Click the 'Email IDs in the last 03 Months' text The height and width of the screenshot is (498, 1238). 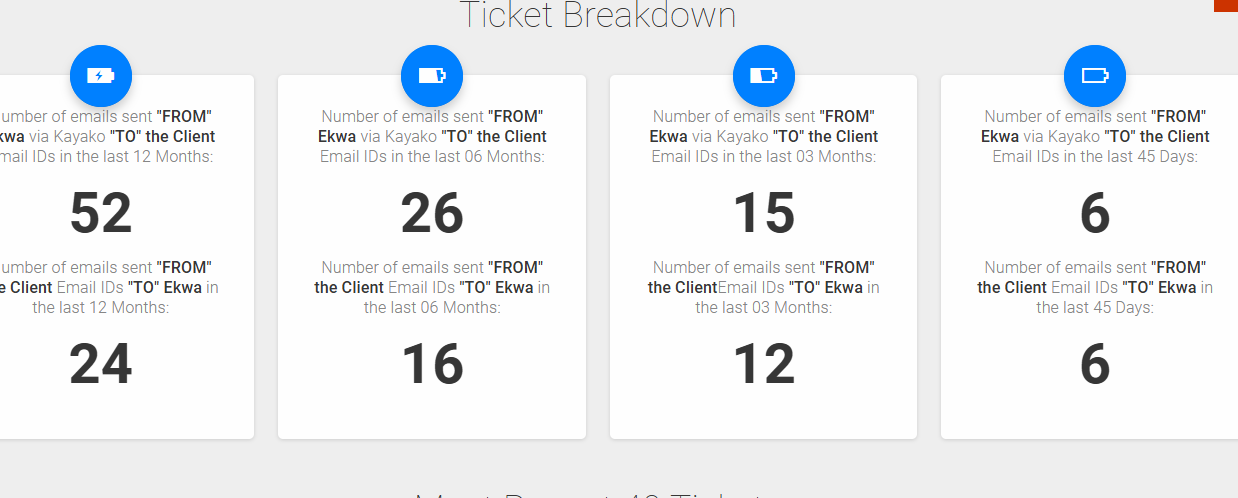tap(764, 157)
